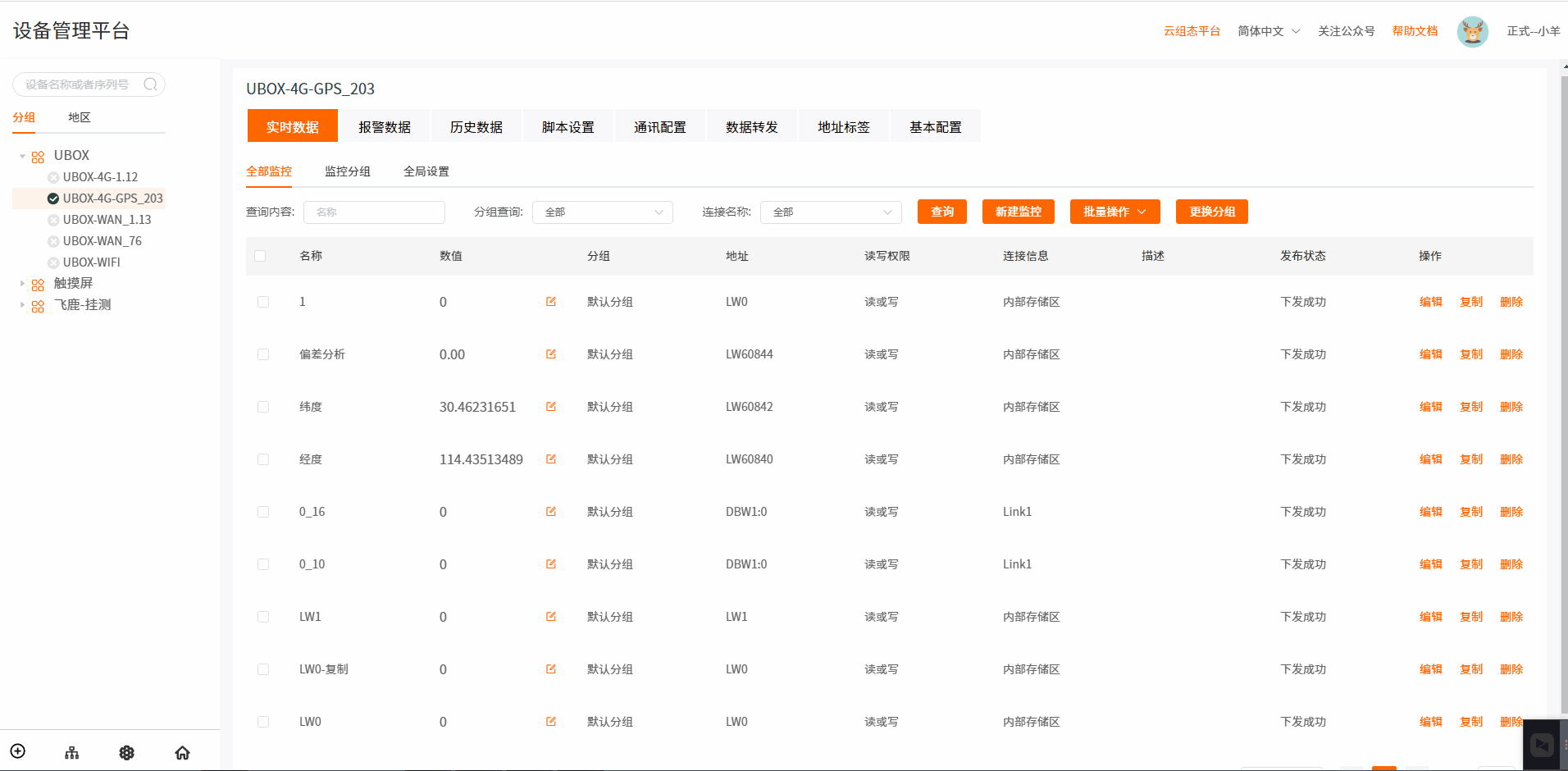Image resolution: width=1568 pixels, height=771 pixels.
Task: Click 编辑 for the 纬度 row
Action: (x=1431, y=407)
